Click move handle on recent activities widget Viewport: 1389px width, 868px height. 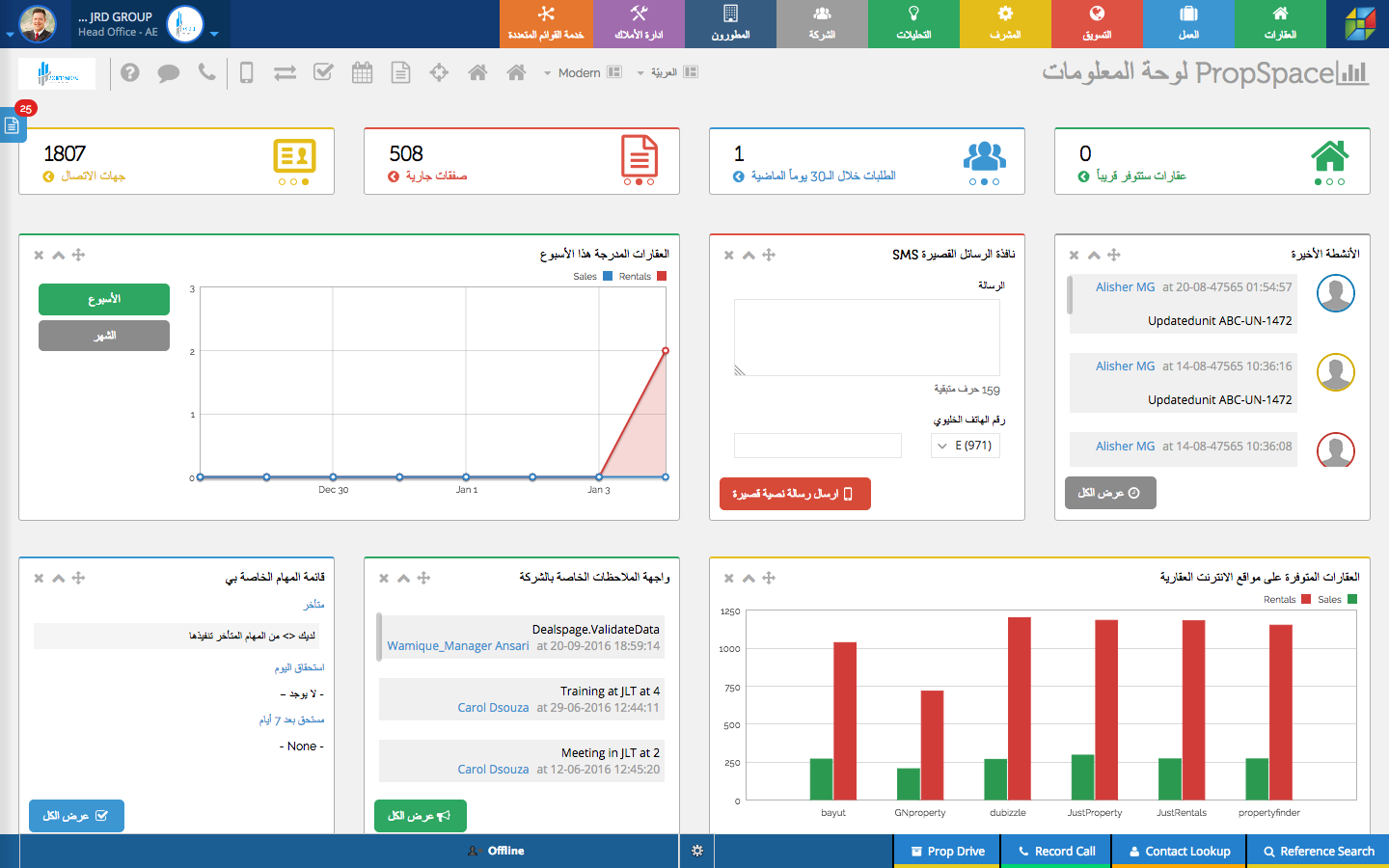pos(1114,255)
